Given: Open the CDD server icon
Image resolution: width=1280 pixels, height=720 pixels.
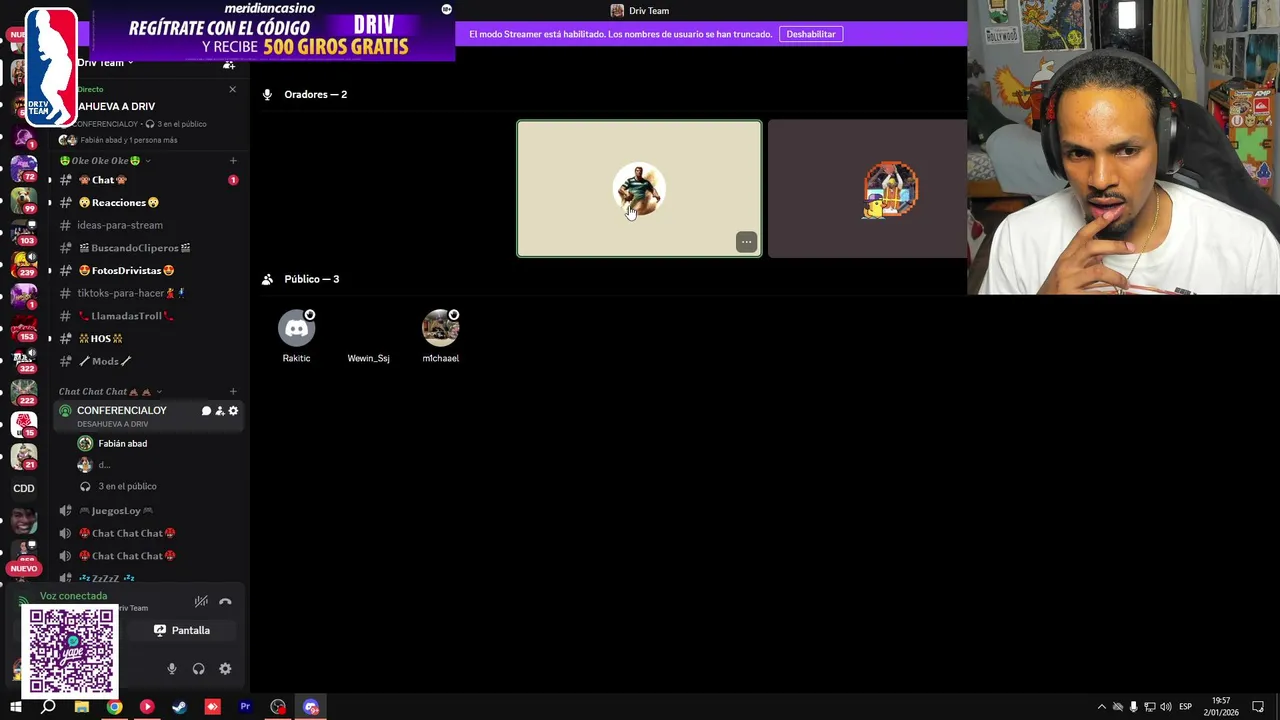Looking at the screenshot, I should click(x=24, y=489).
